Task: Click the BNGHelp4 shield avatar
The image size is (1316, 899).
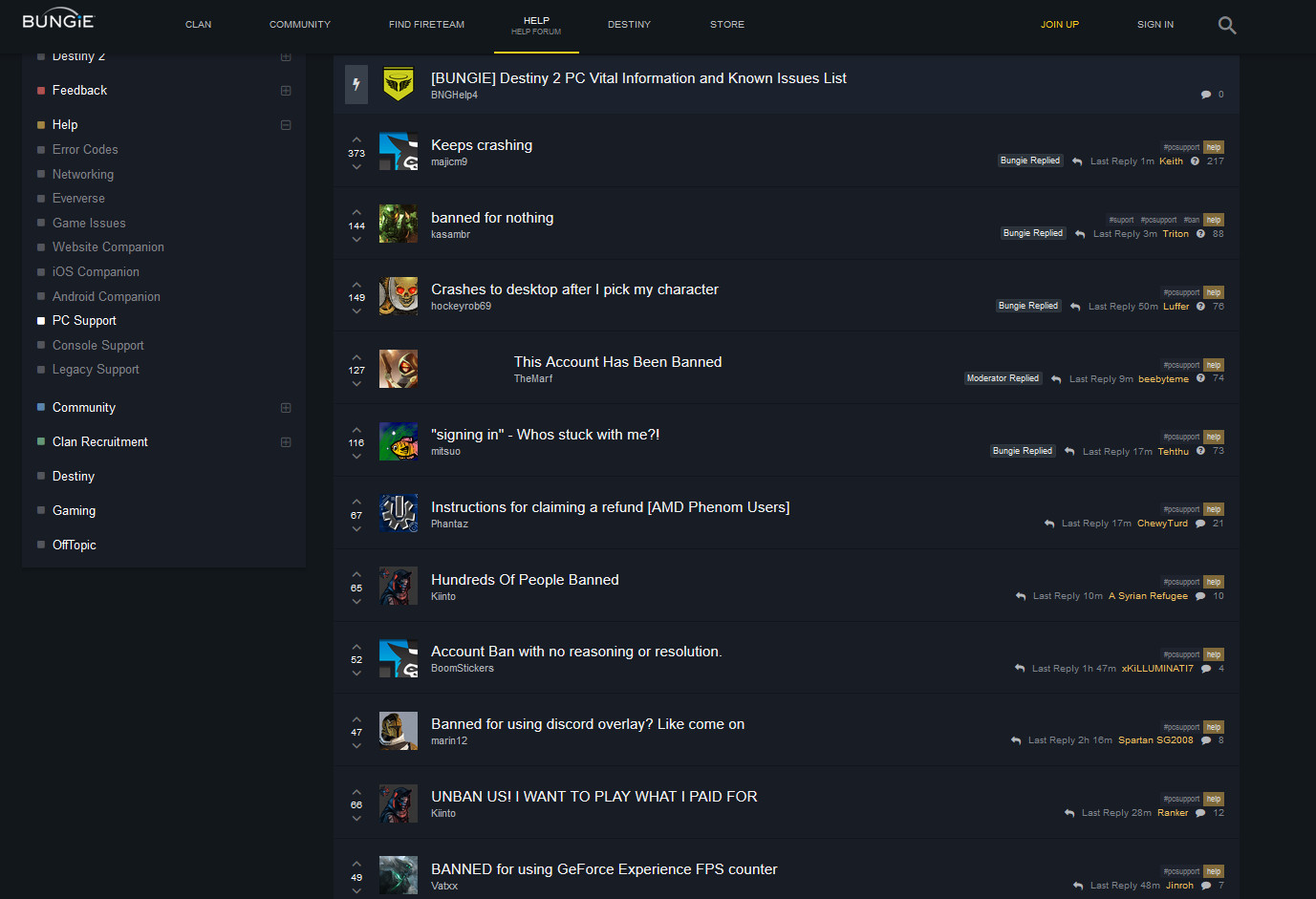Action: pos(399,84)
